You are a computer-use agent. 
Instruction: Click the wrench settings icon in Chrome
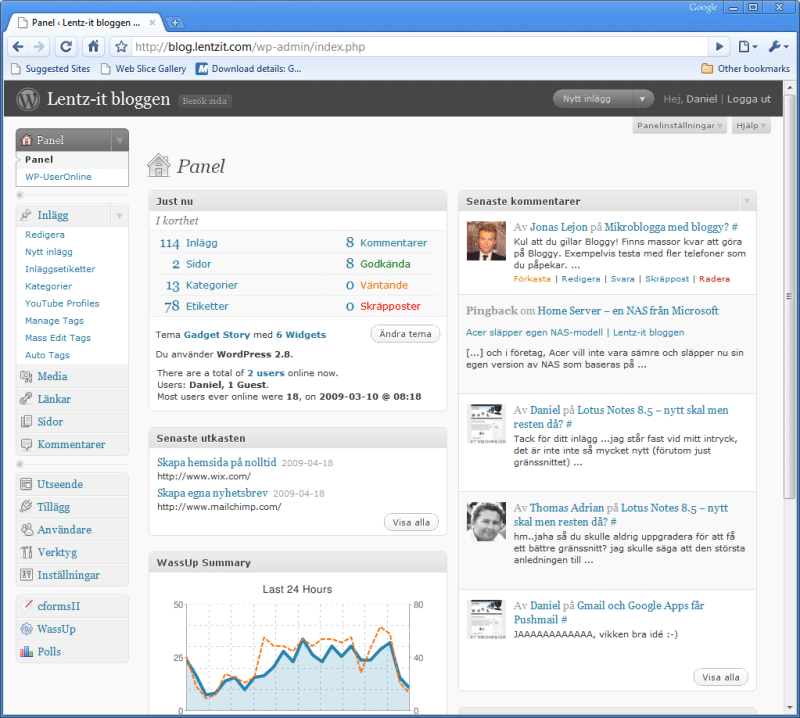(x=779, y=46)
